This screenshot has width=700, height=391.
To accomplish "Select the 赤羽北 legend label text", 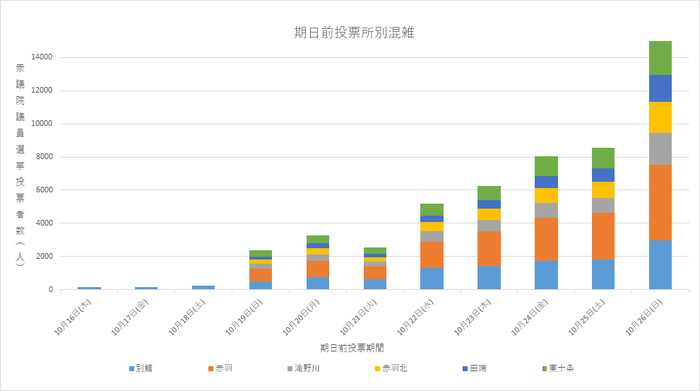I will (395, 368).
